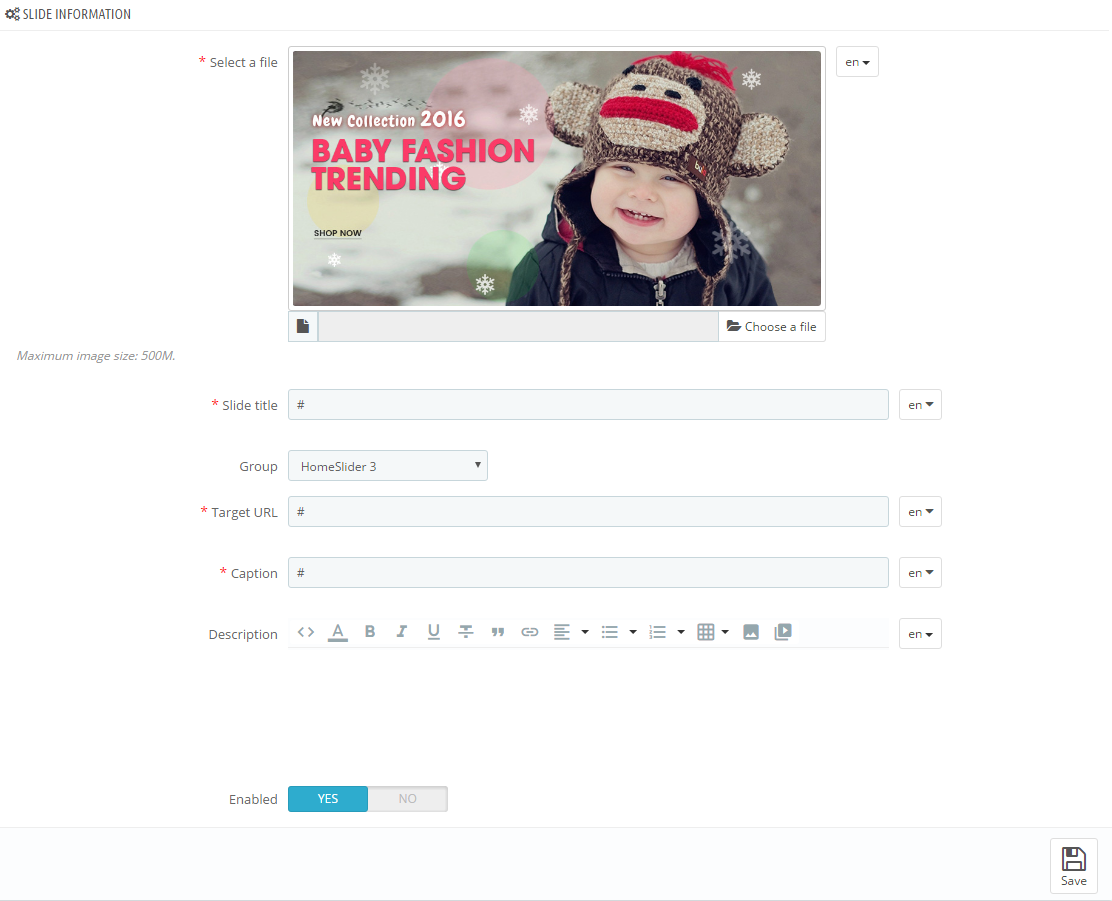The image size is (1112, 901).
Task: Click the code view icon in Description toolbar
Action: [306, 632]
